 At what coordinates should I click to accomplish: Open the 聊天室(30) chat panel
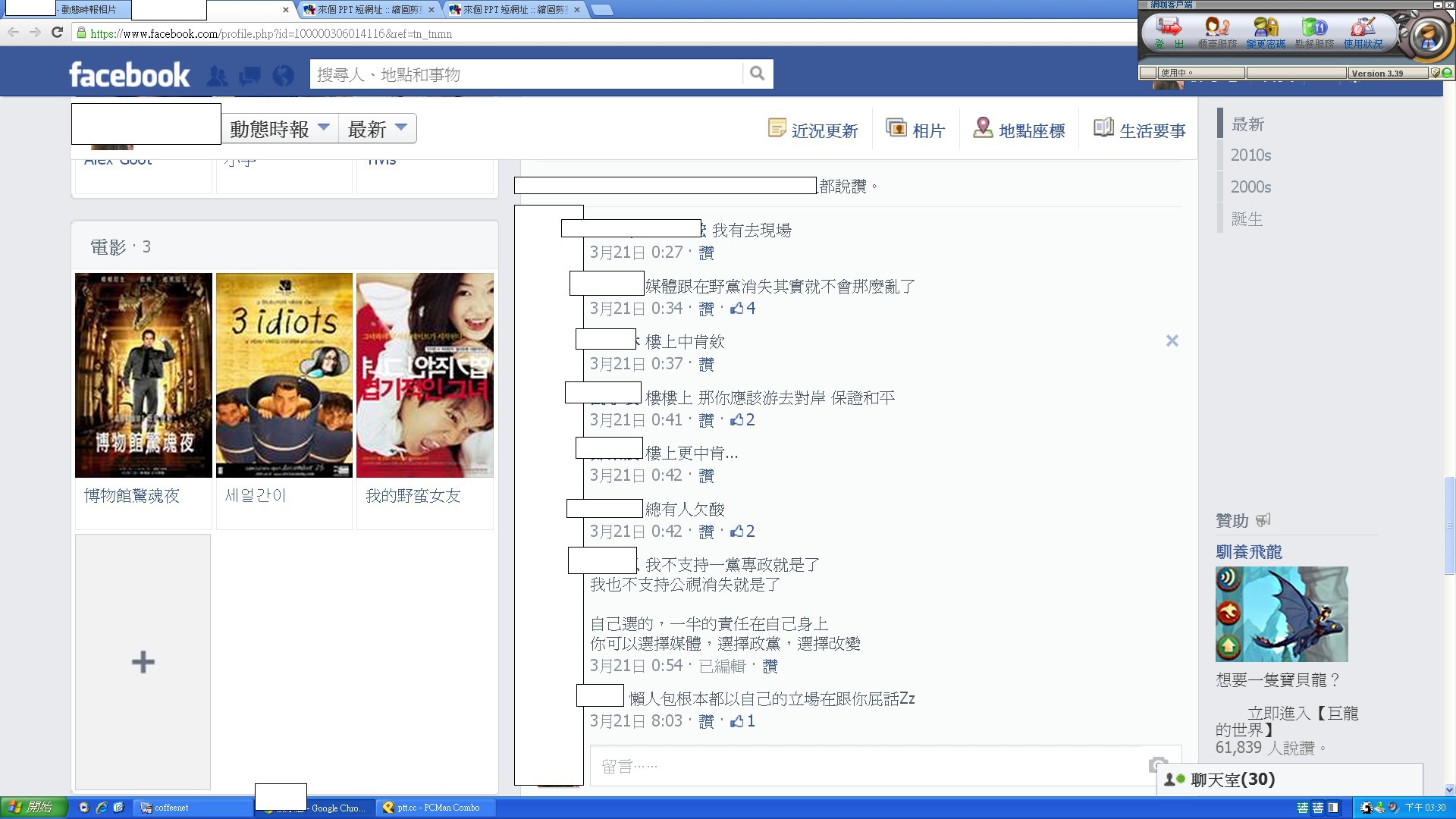point(1232,780)
